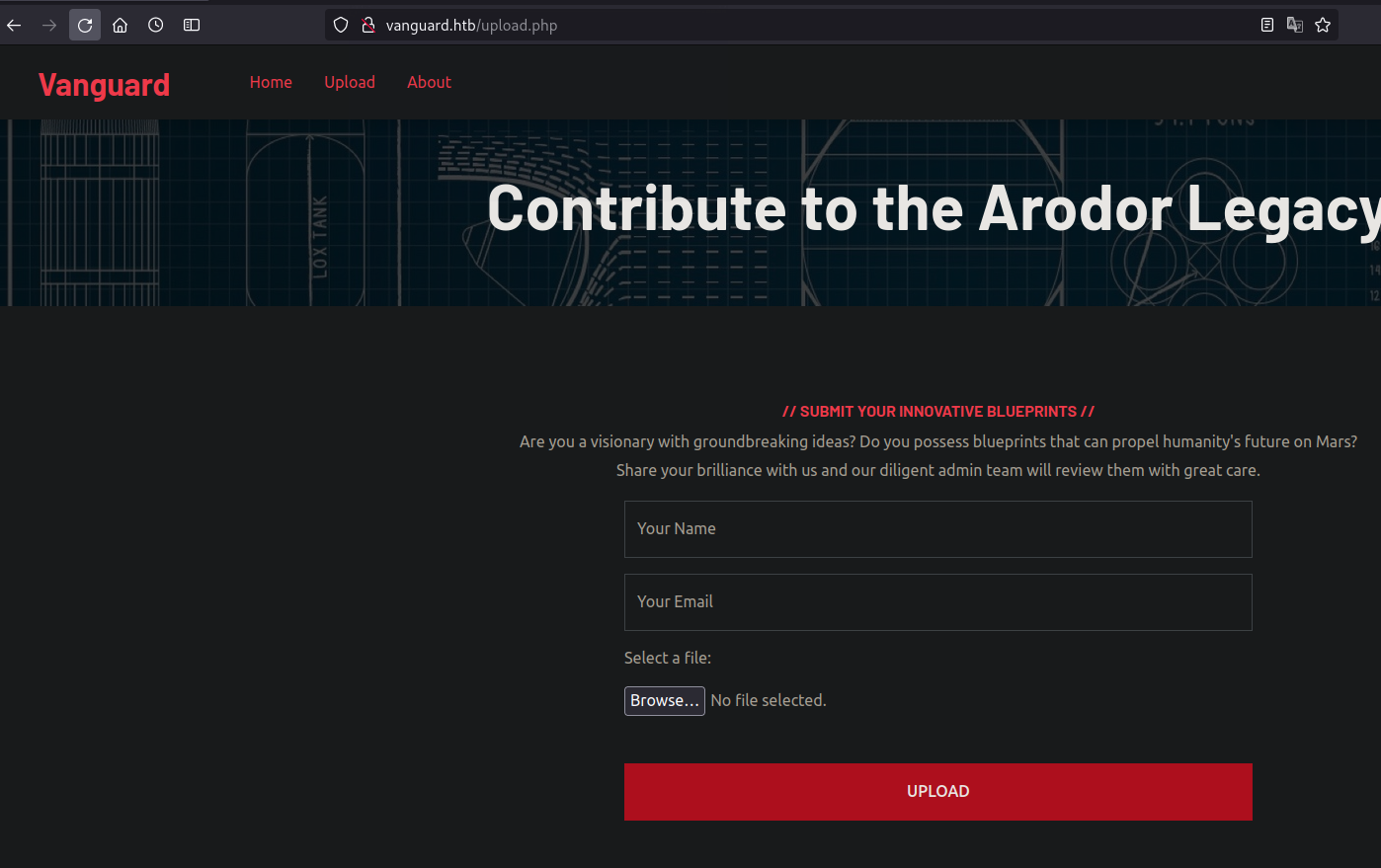Viewport: 1381px width, 868px height.
Task: Open the About nav link
Action: tap(429, 82)
